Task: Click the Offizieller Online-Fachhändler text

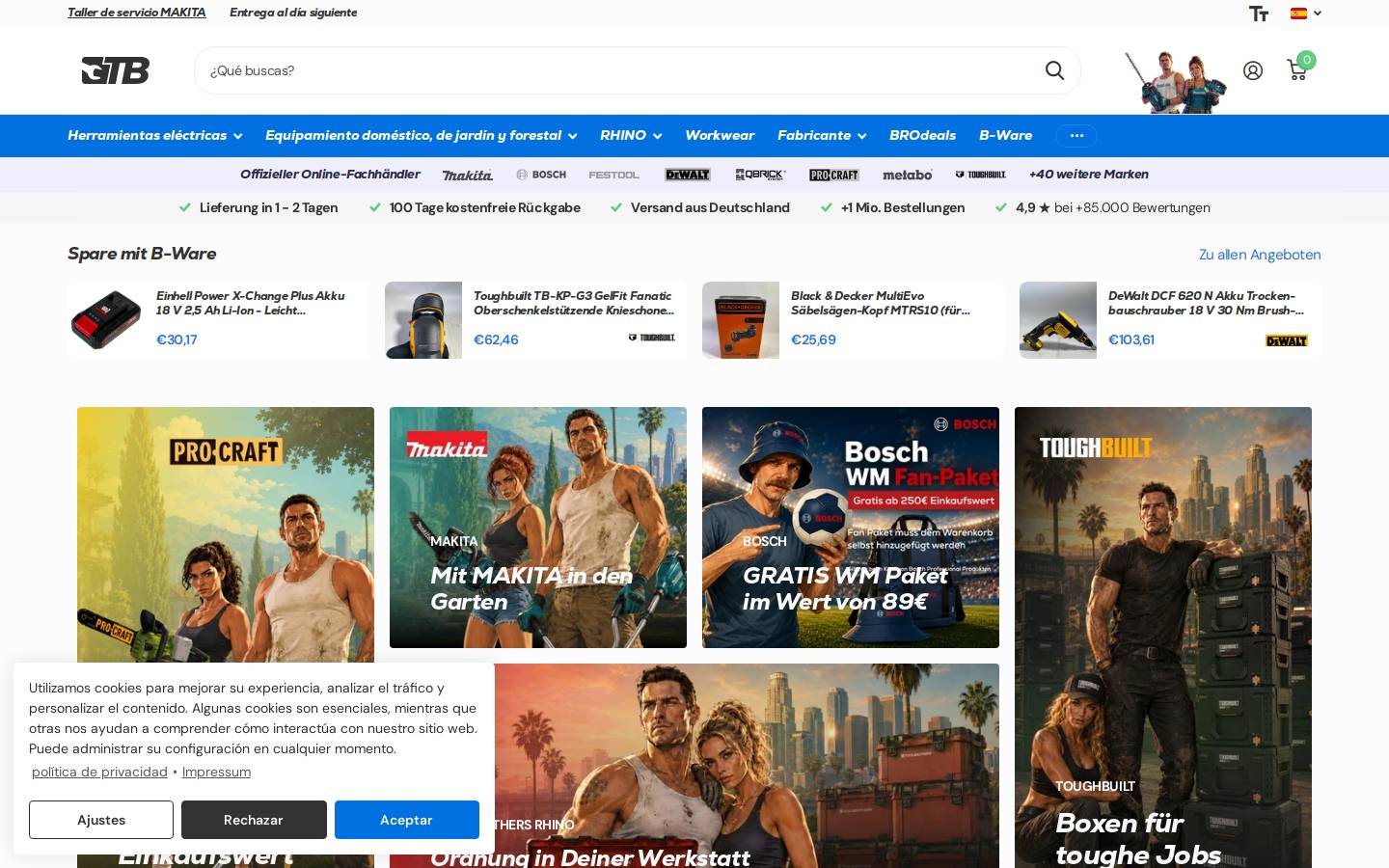Action: click(330, 175)
